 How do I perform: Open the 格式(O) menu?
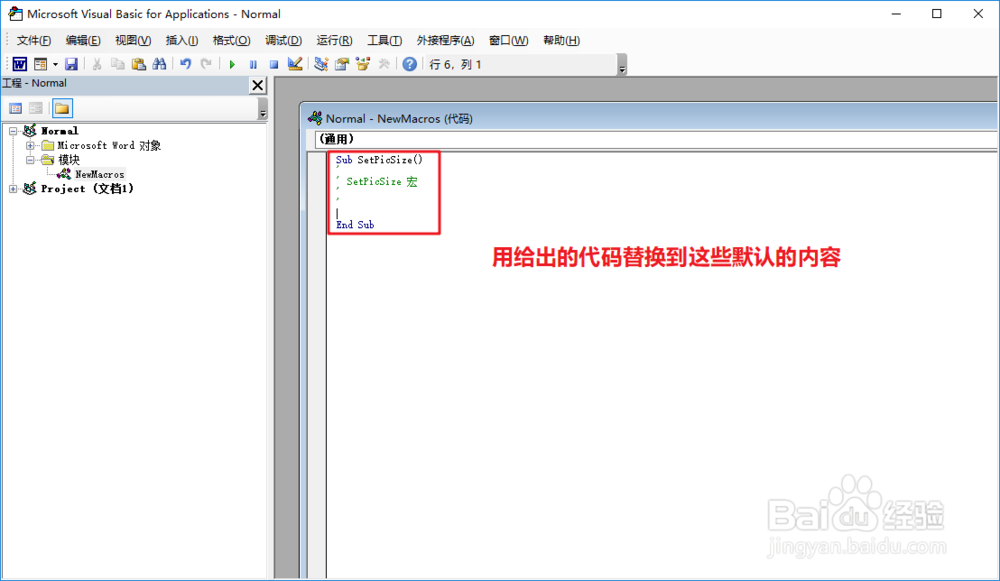point(232,40)
